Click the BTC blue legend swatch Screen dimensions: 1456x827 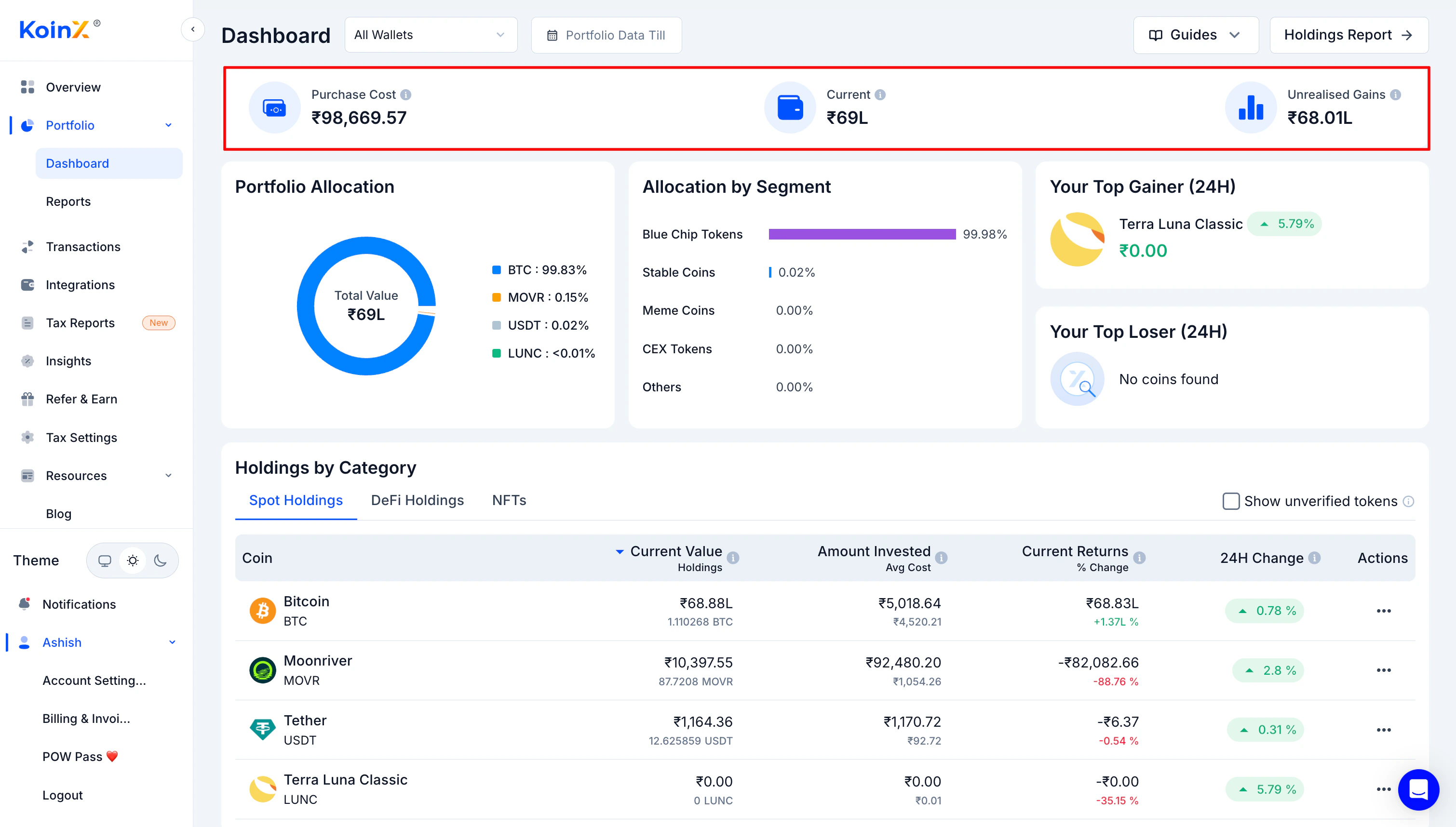pyautogui.click(x=496, y=270)
